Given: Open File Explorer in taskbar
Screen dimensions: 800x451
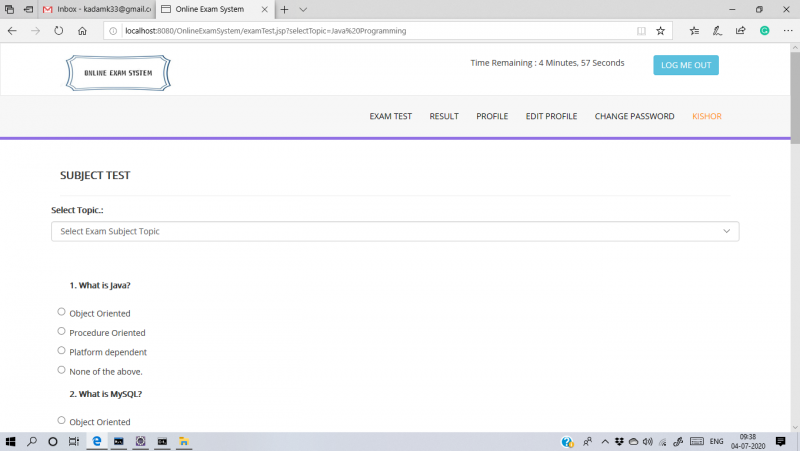Looking at the screenshot, I should tap(184, 441).
